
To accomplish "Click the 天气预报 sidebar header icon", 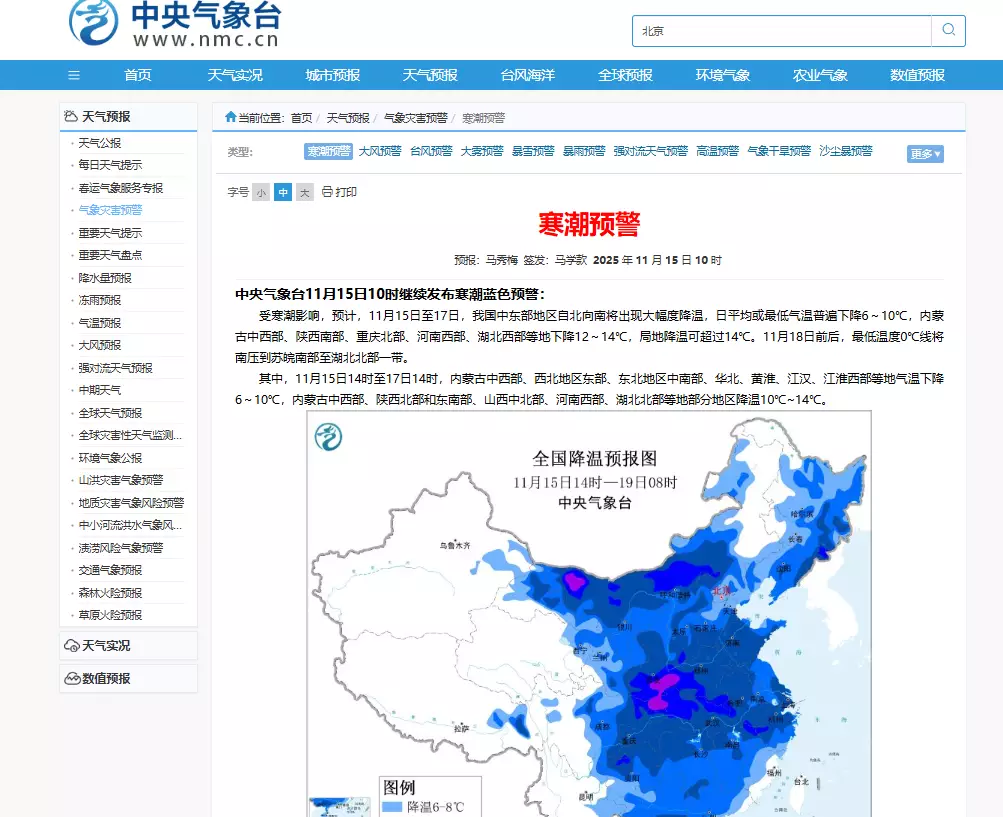I will click(70, 116).
